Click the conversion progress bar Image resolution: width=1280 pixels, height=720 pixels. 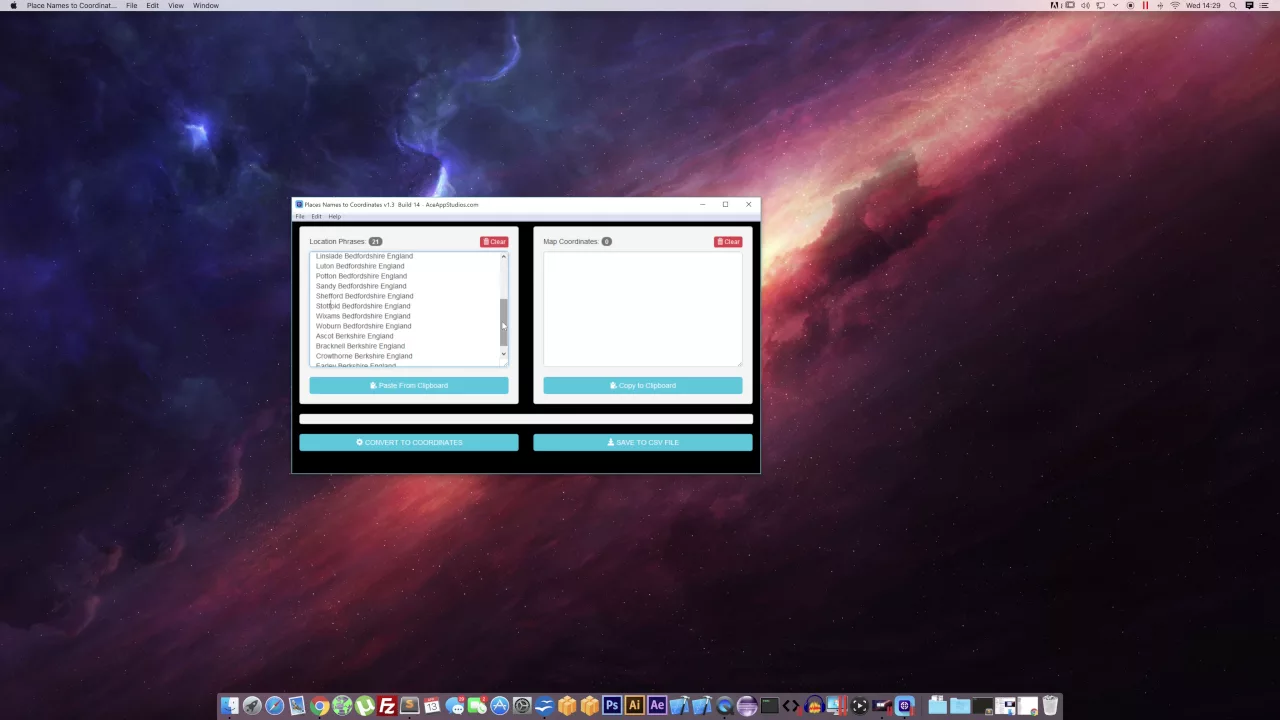[x=526, y=419]
